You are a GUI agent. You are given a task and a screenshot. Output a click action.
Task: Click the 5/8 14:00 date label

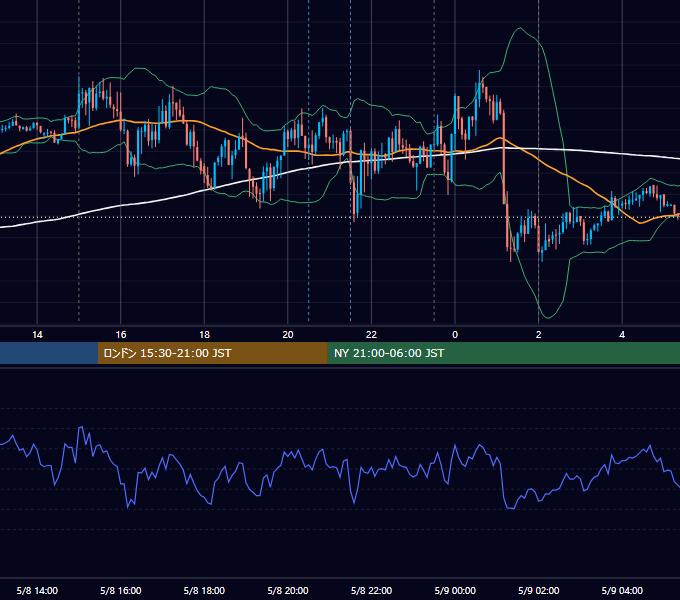(37, 590)
